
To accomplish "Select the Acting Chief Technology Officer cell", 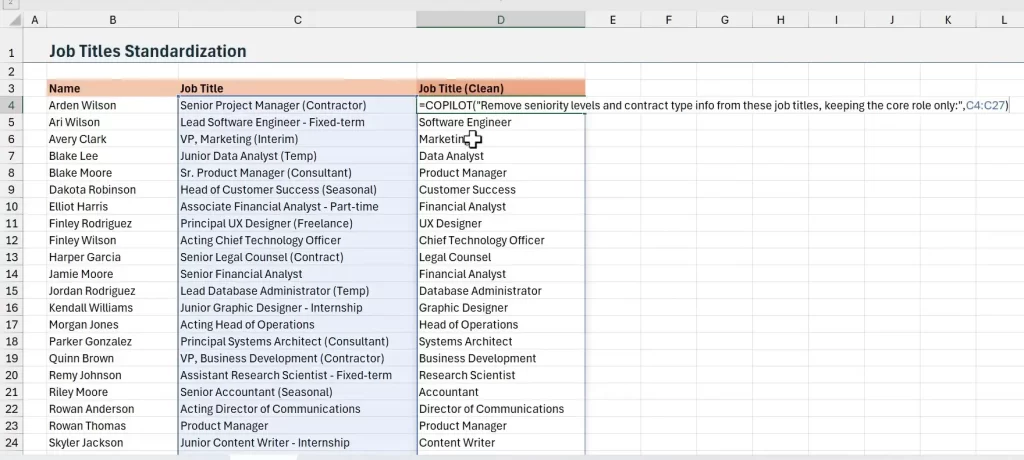I will [297, 240].
